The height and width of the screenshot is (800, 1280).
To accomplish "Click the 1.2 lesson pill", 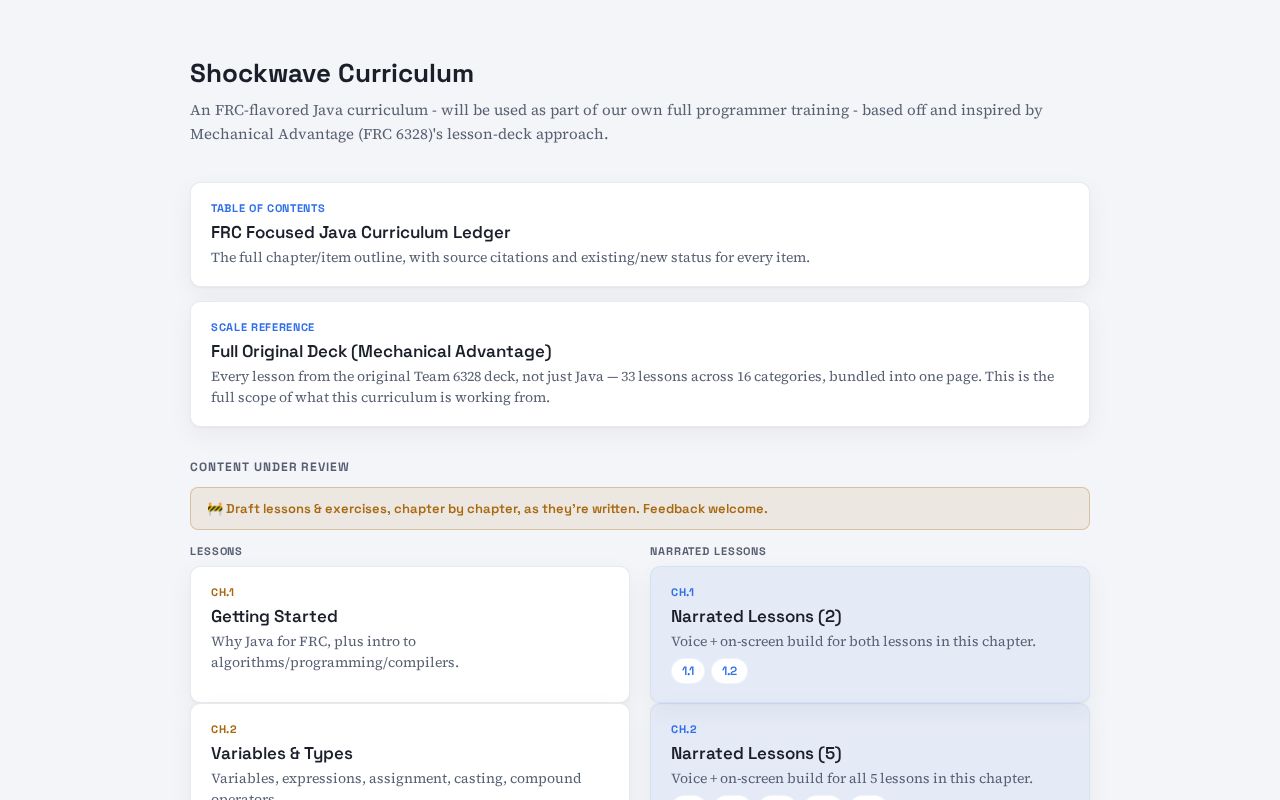I will click(x=729, y=671).
